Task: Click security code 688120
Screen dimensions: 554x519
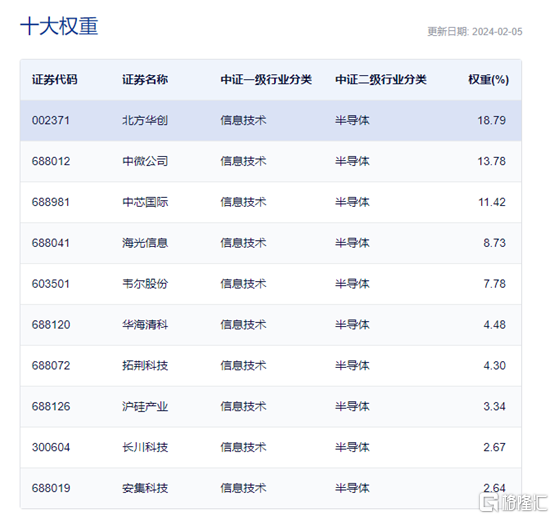Action: coord(51,325)
